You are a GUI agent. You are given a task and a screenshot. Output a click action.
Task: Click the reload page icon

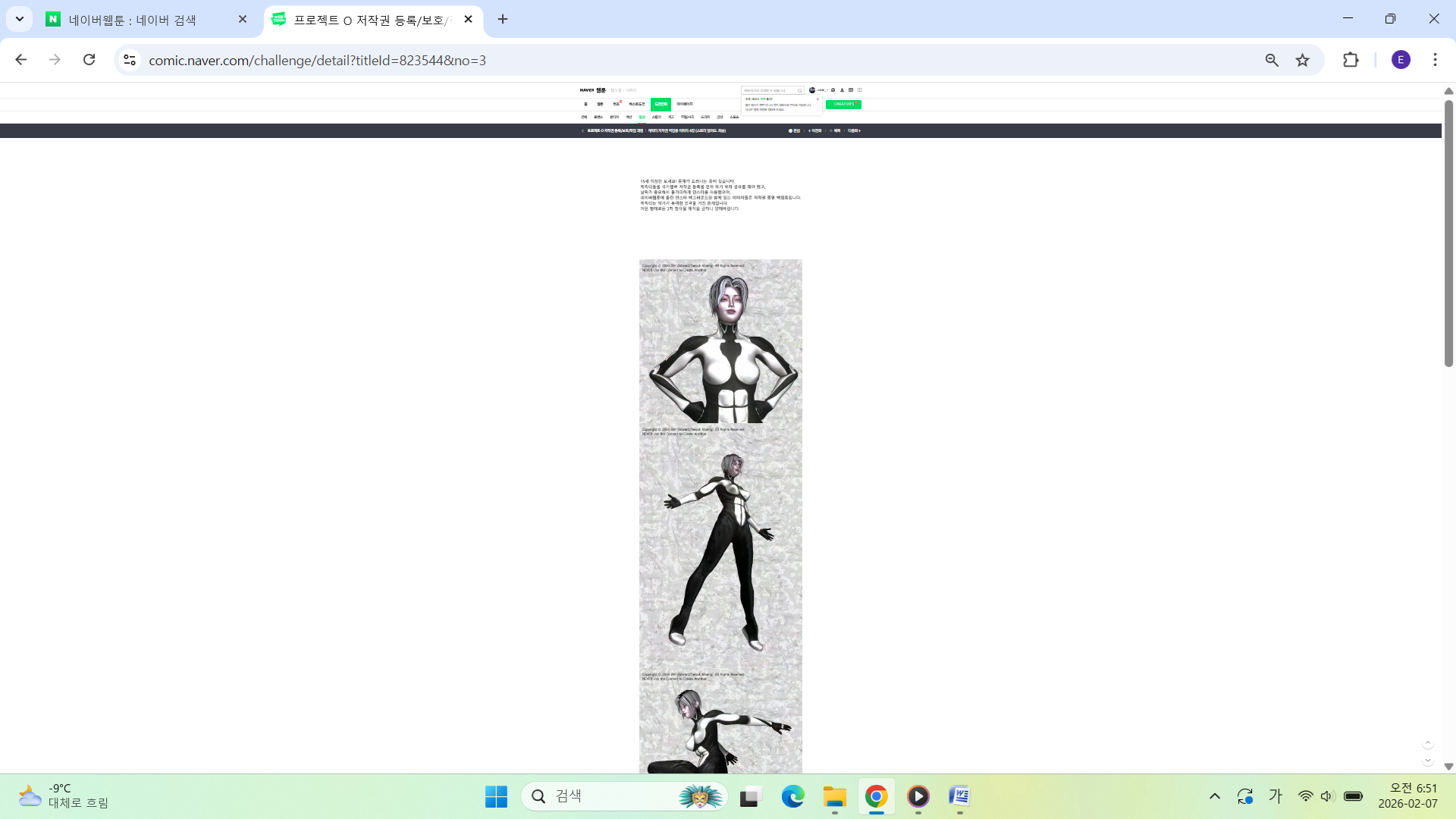pyautogui.click(x=89, y=60)
